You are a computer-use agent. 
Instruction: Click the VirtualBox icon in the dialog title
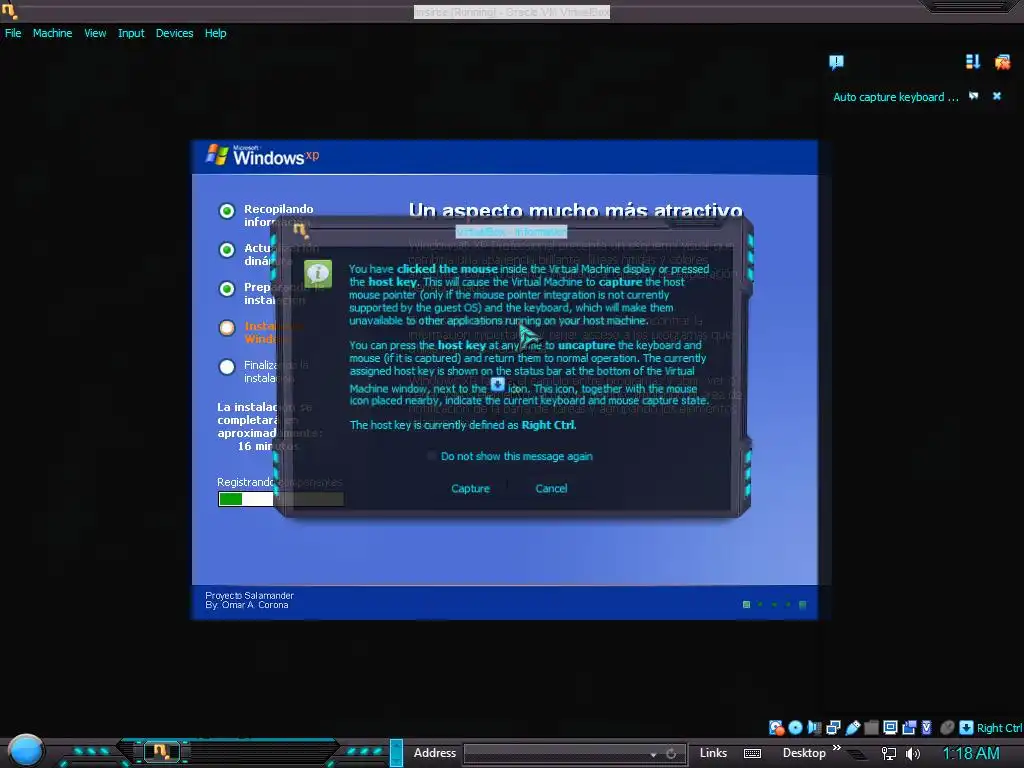tap(300, 230)
